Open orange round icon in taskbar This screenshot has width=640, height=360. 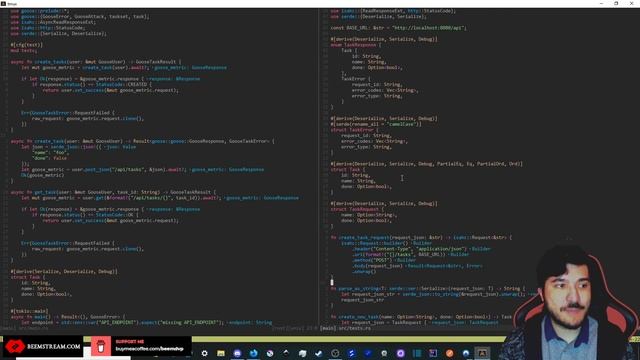pos(449,353)
